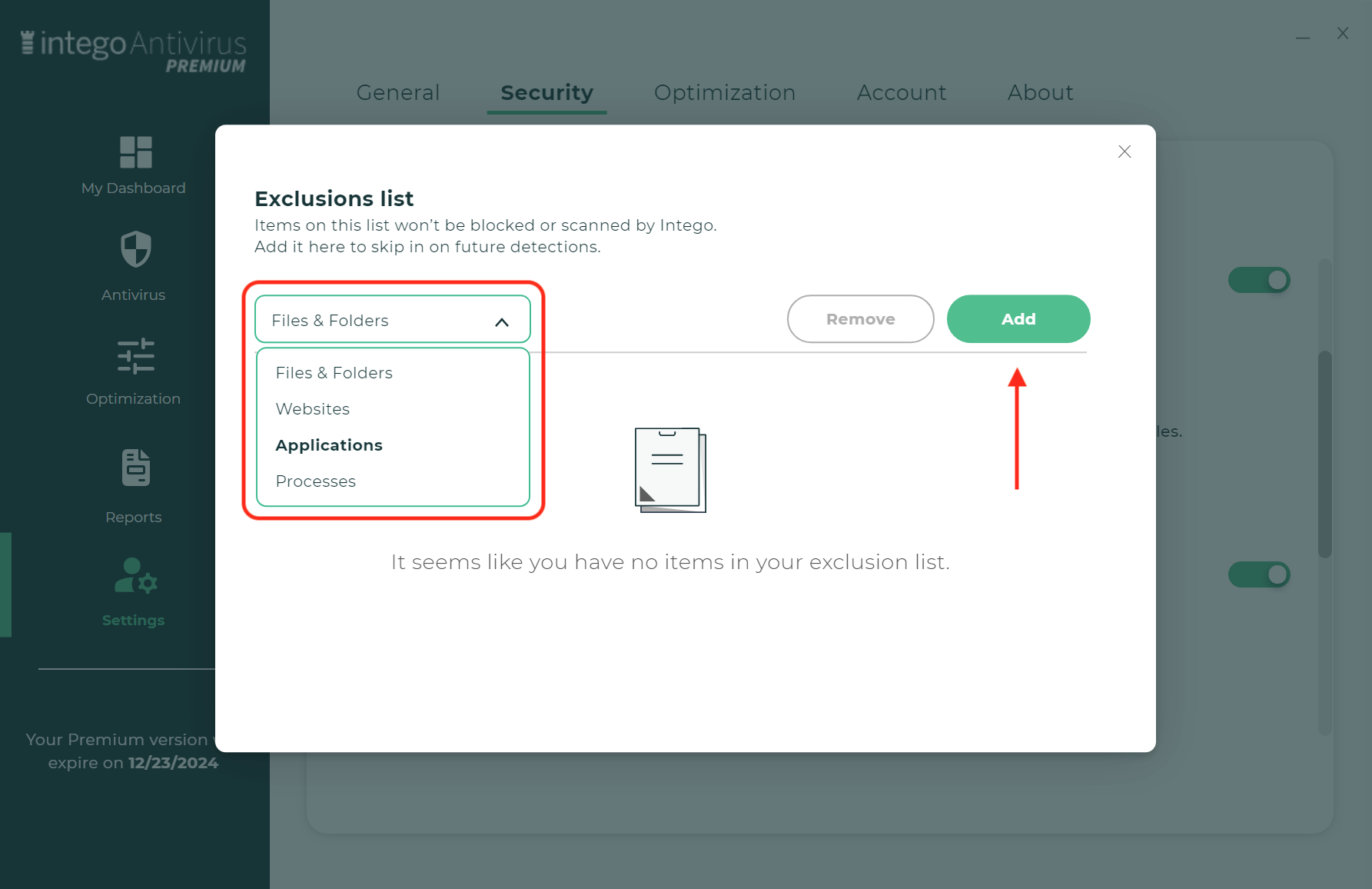The width and height of the screenshot is (1372, 889).
Task: Open the Reports section
Action: tap(134, 487)
